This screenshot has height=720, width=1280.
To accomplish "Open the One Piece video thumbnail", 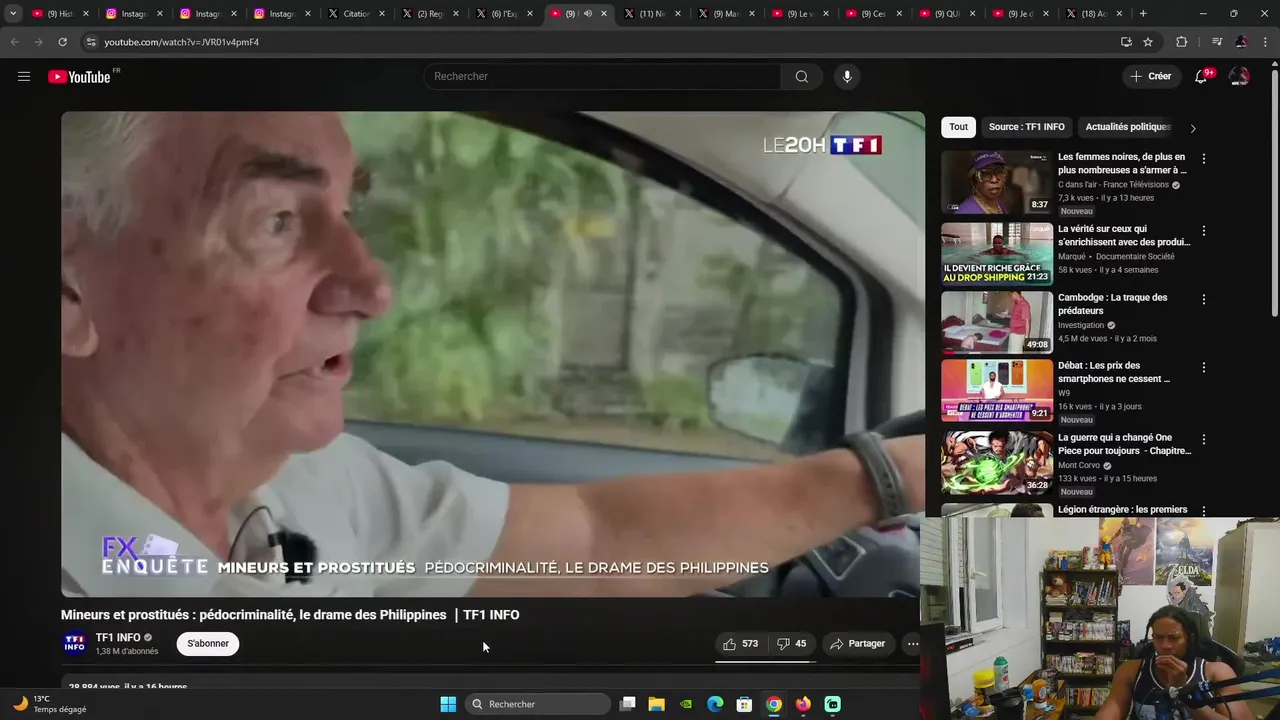I will click(997, 462).
